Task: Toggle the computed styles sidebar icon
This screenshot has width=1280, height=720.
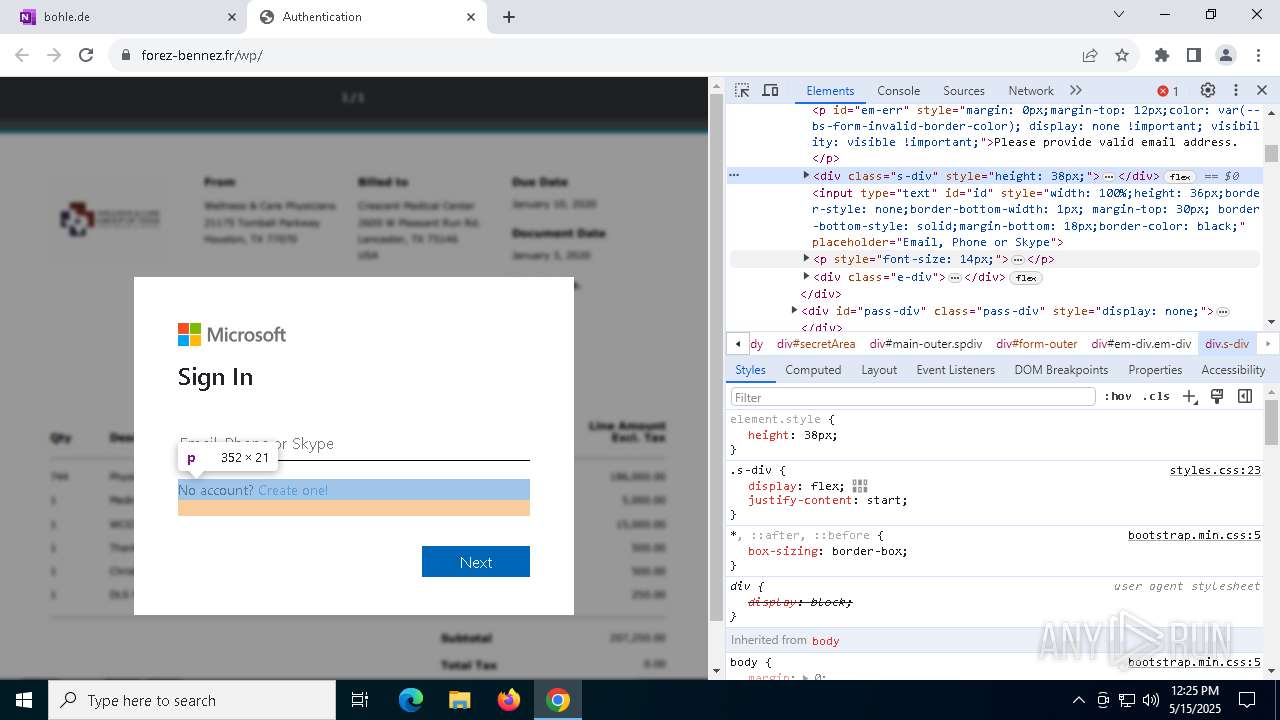Action: pyautogui.click(x=1245, y=396)
